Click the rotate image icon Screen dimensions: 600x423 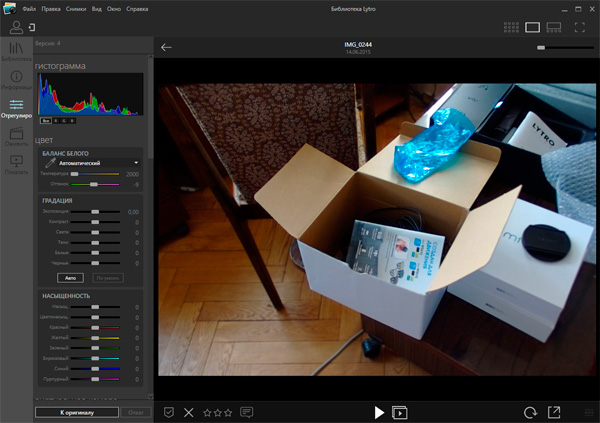(529, 411)
